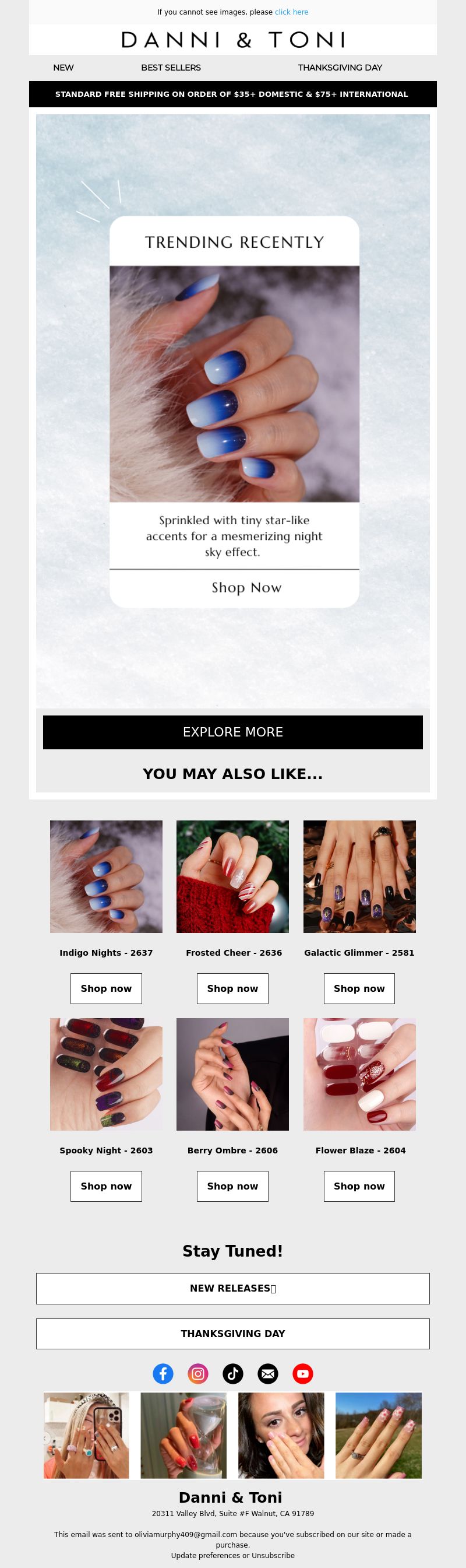Click the NEW RELEASES button

(x=233, y=1289)
